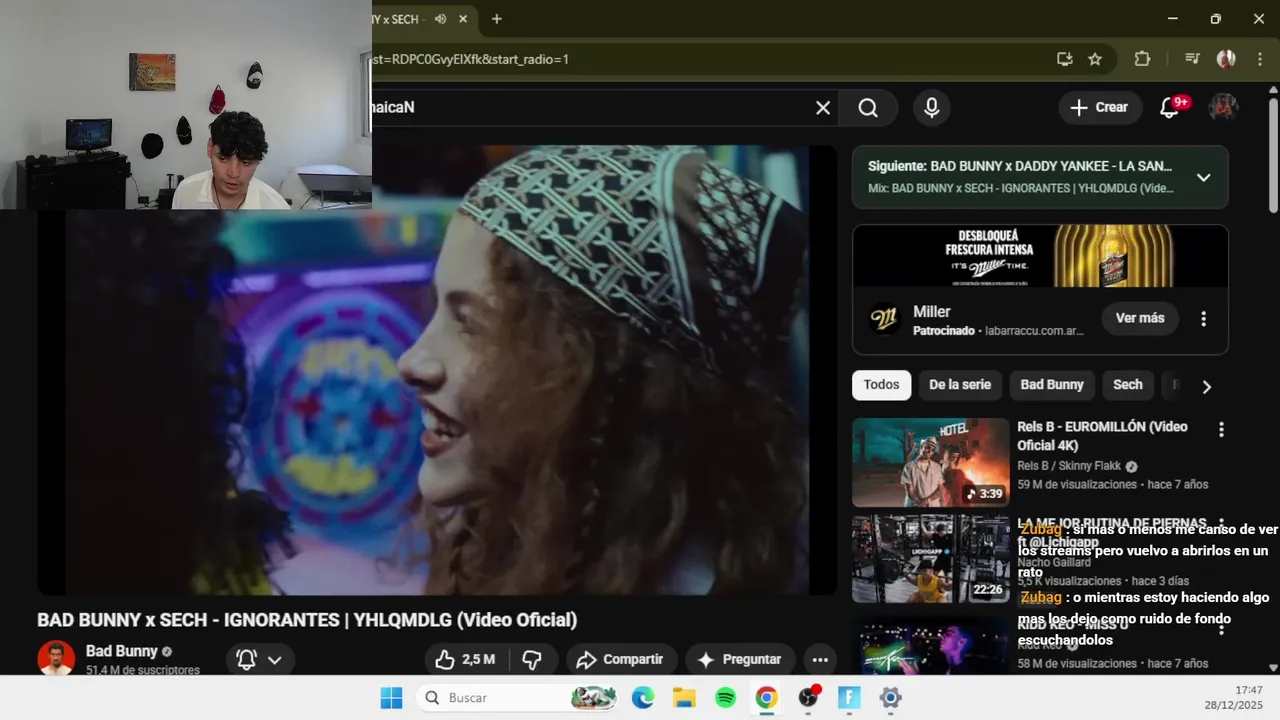The width and height of the screenshot is (1280, 720).
Task: Click the Bad Bunny channel avatar
Action: click(x=56, y=658)
